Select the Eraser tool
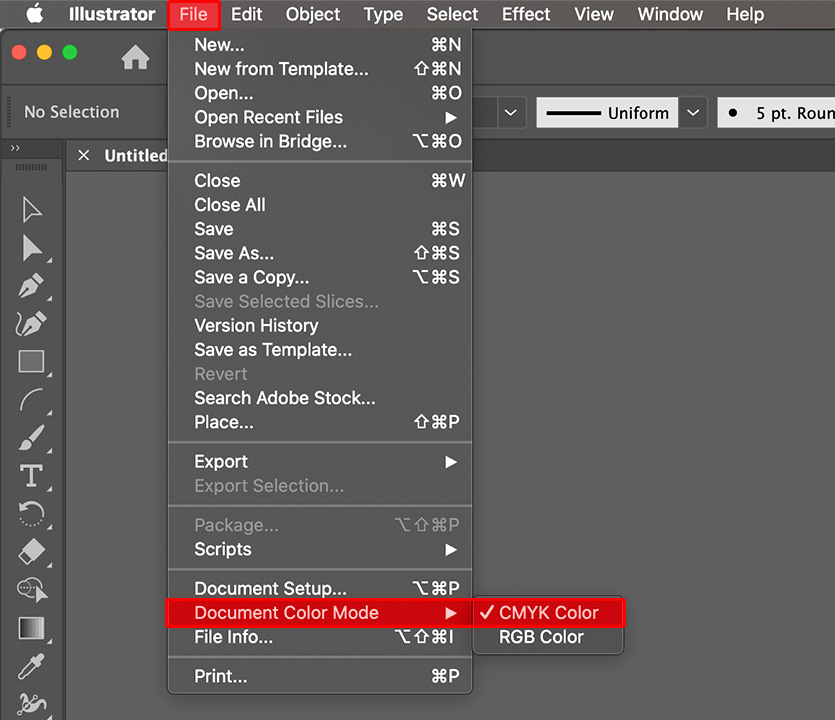 [31, 552]
